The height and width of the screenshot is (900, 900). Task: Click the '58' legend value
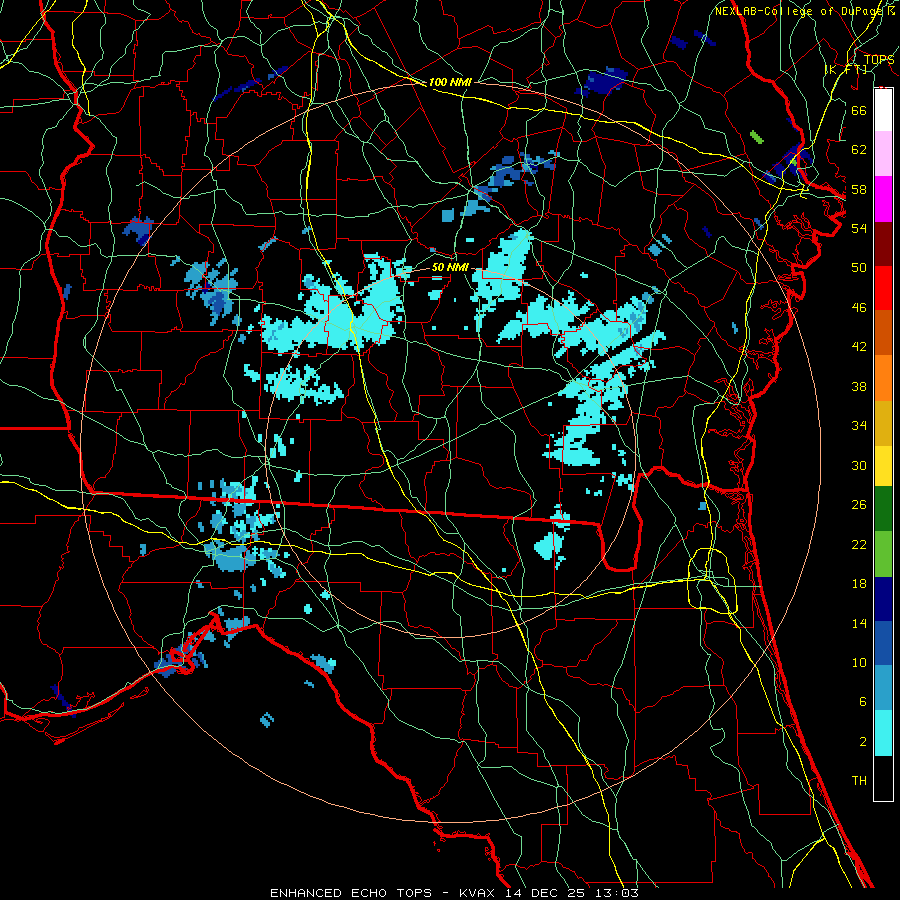point(859,189)
